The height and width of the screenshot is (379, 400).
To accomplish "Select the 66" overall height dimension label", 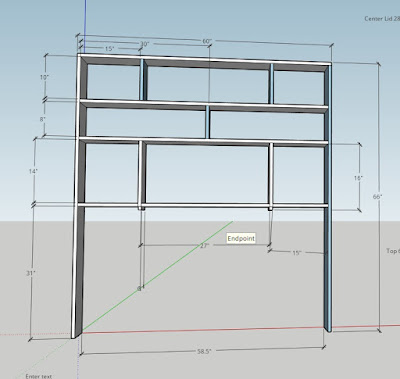I will pyautogui.click(x=377, y=197).
